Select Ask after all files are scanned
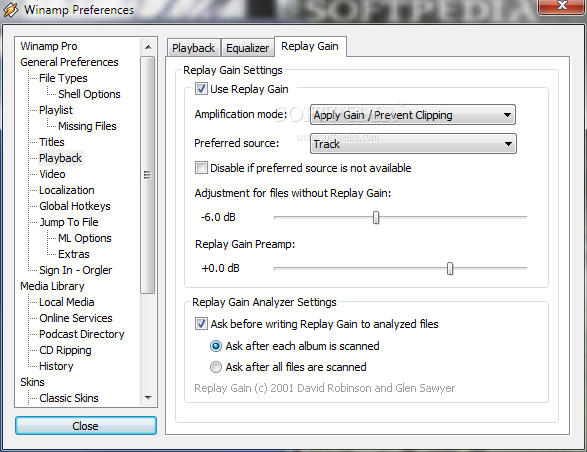Image resolution: width=587 pixels, height=452 pixels. point(216,367)
